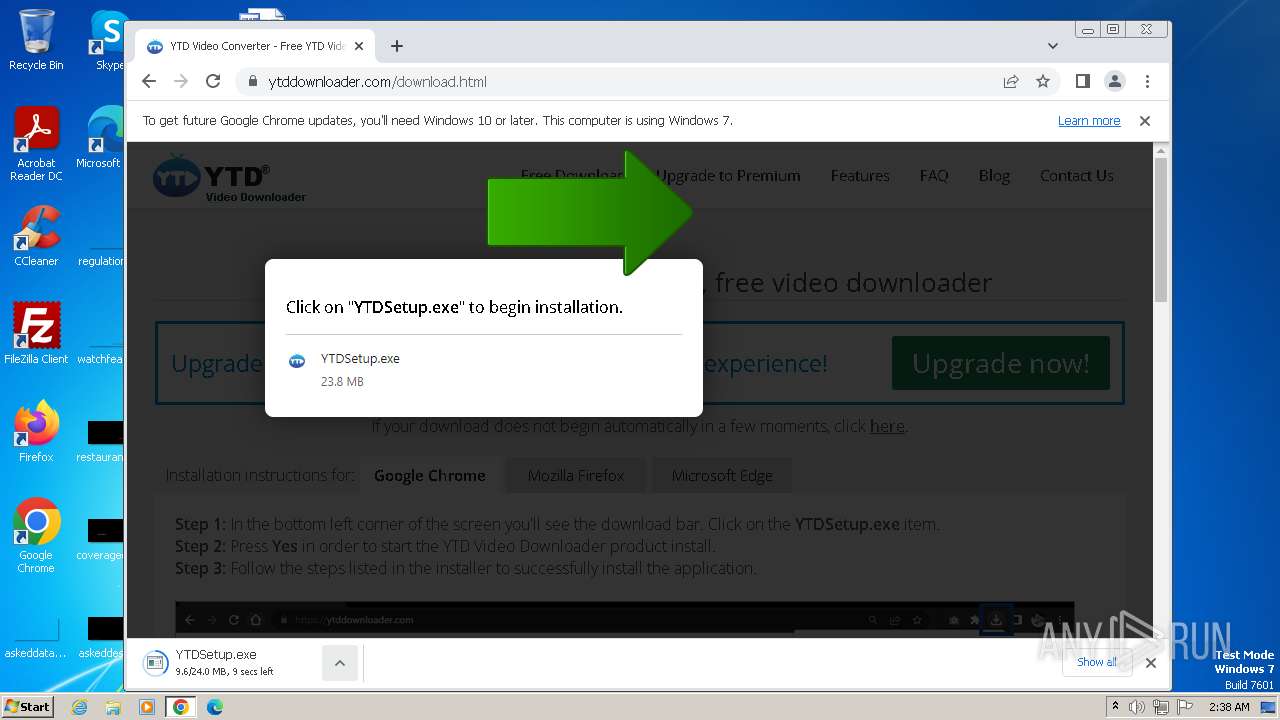
Task: Open the Contact Us page
Action: pos(1077,176)
